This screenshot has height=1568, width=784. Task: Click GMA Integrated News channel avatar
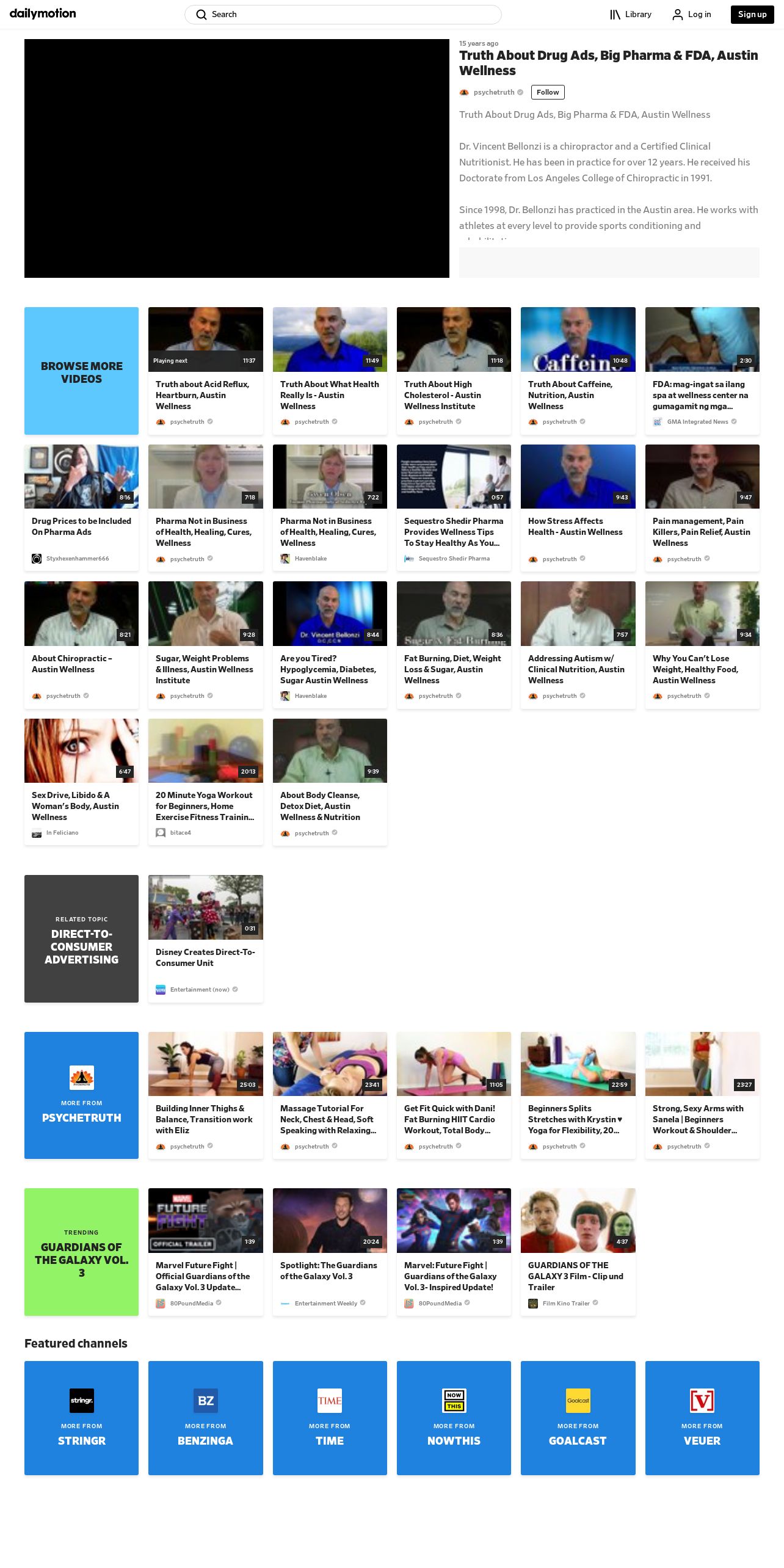click(x=658, y=422)
